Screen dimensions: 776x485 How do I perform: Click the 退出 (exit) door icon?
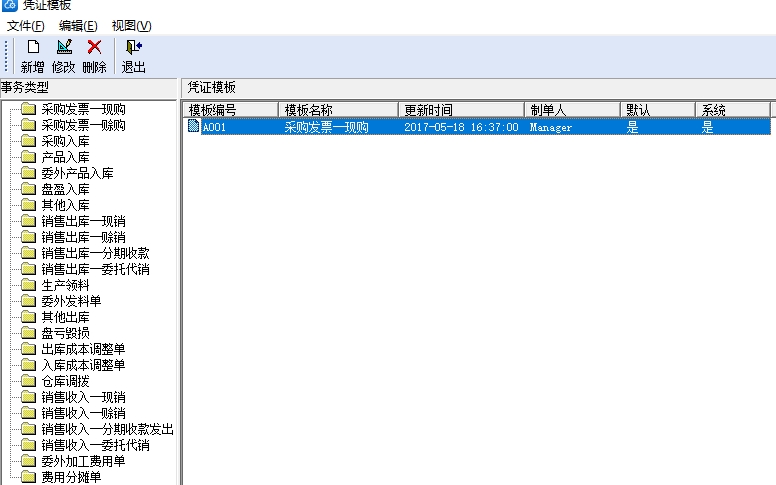134,48
